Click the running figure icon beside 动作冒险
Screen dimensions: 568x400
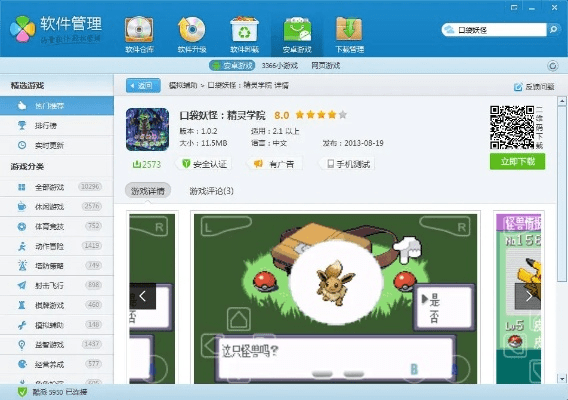[22, 246]
